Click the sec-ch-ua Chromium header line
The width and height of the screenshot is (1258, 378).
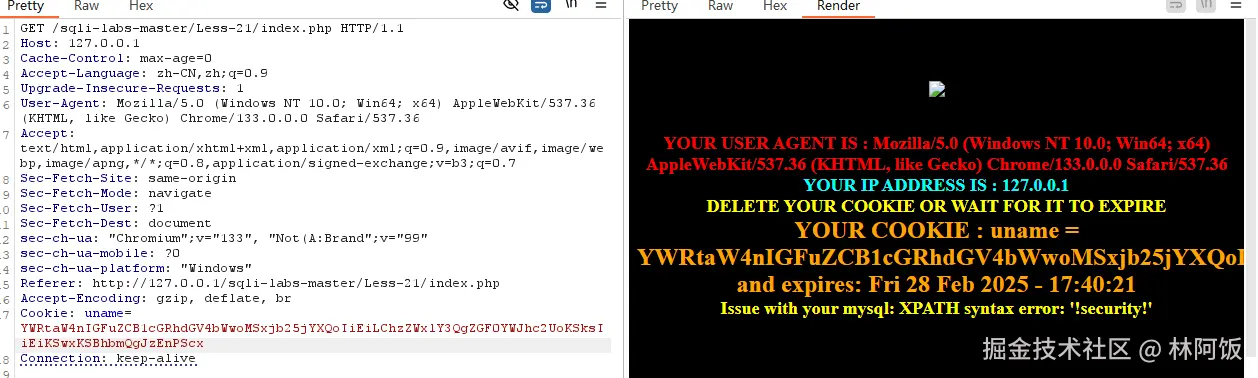pos(224,239)
